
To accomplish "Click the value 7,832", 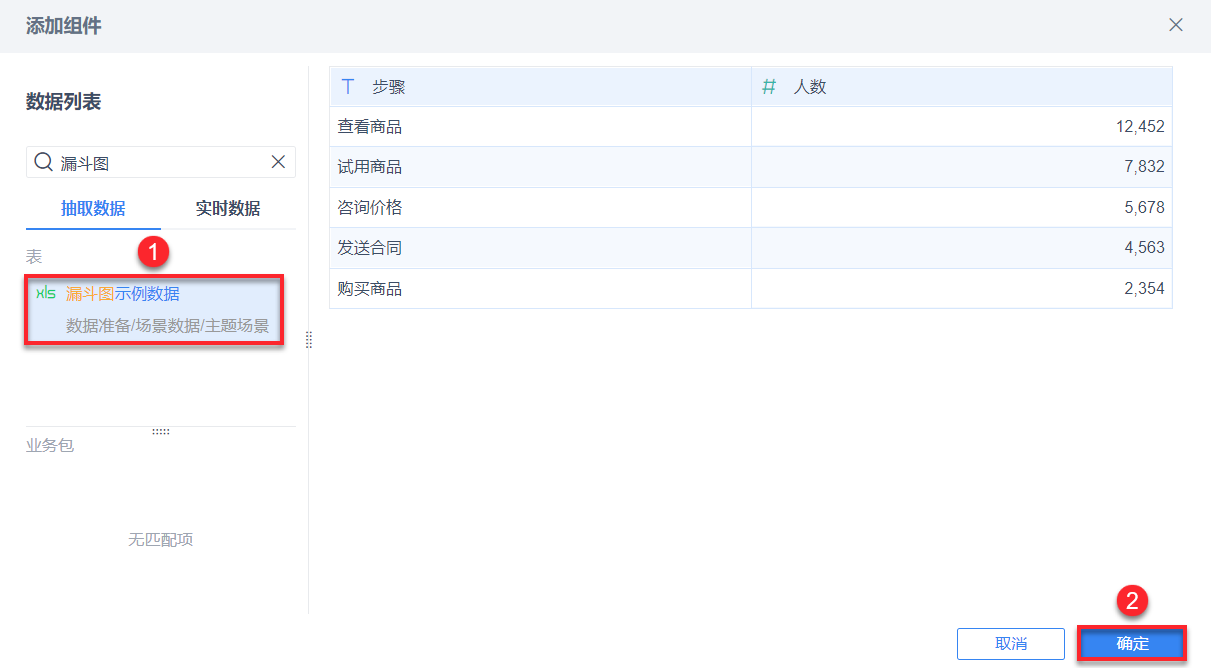I will click(1144, 167).
